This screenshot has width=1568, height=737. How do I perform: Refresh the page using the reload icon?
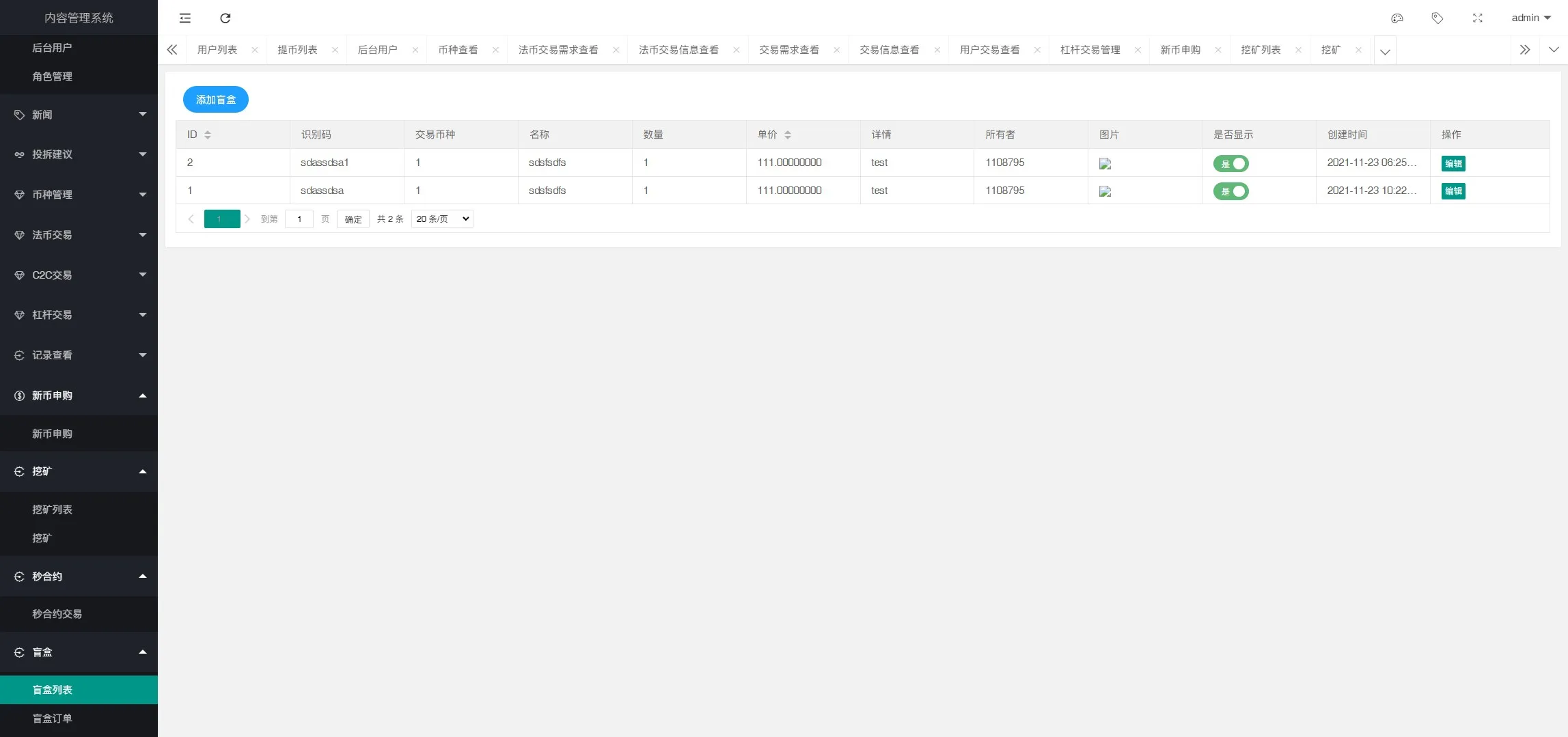[x=225, y=18]
